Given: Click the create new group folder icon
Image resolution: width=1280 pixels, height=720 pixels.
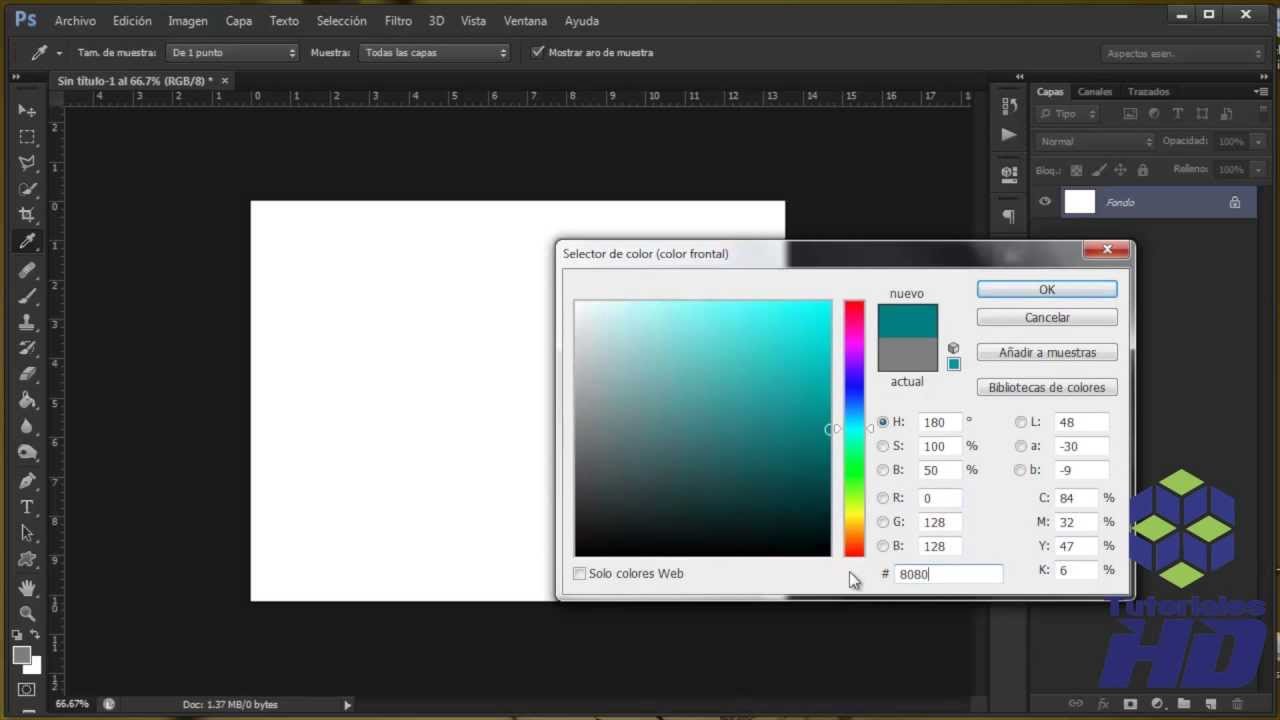Looking at the screenshot, I should click(1184, 704).
